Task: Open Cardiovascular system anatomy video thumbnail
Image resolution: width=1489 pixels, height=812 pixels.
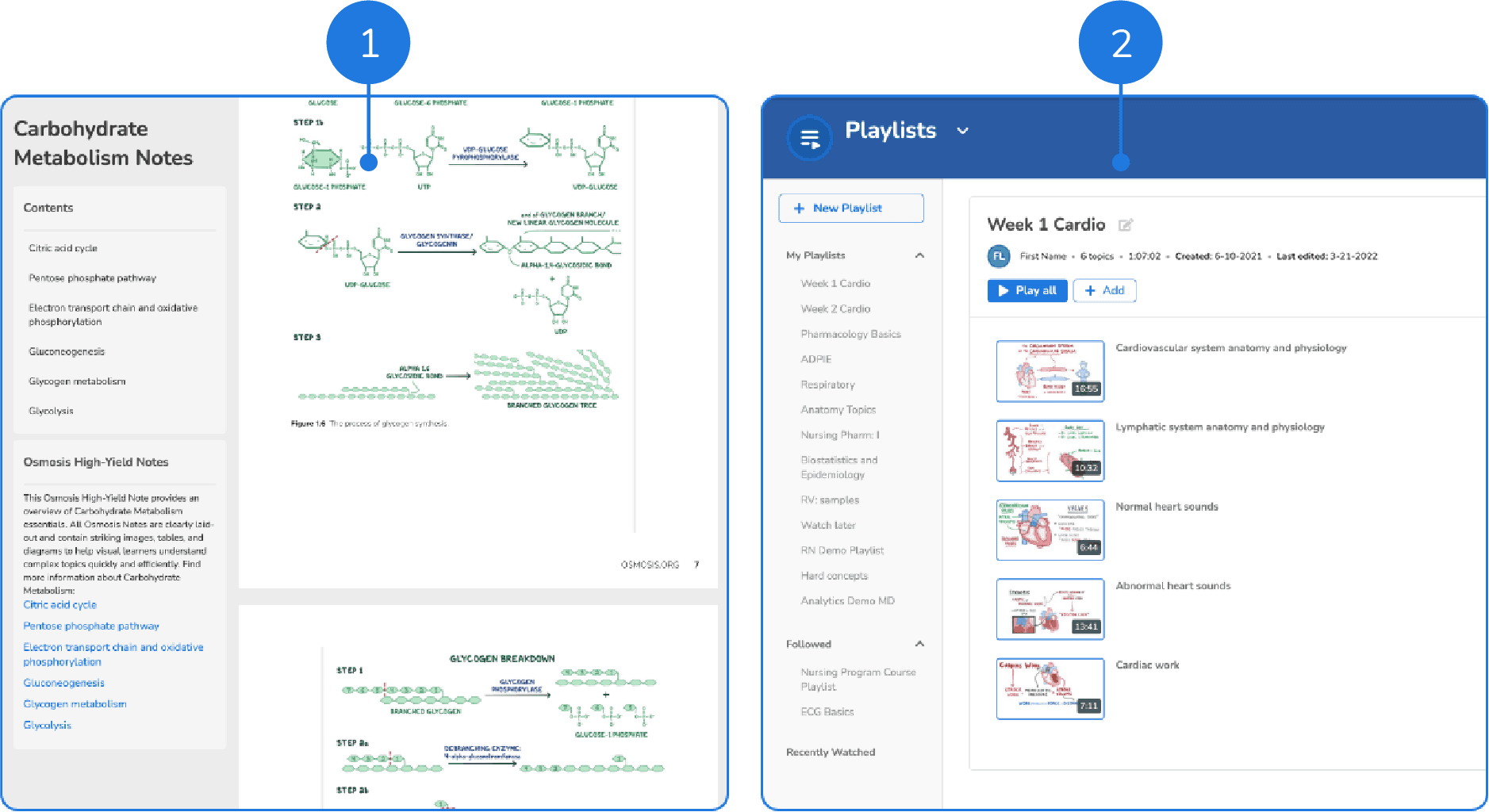Action: 1050,371
